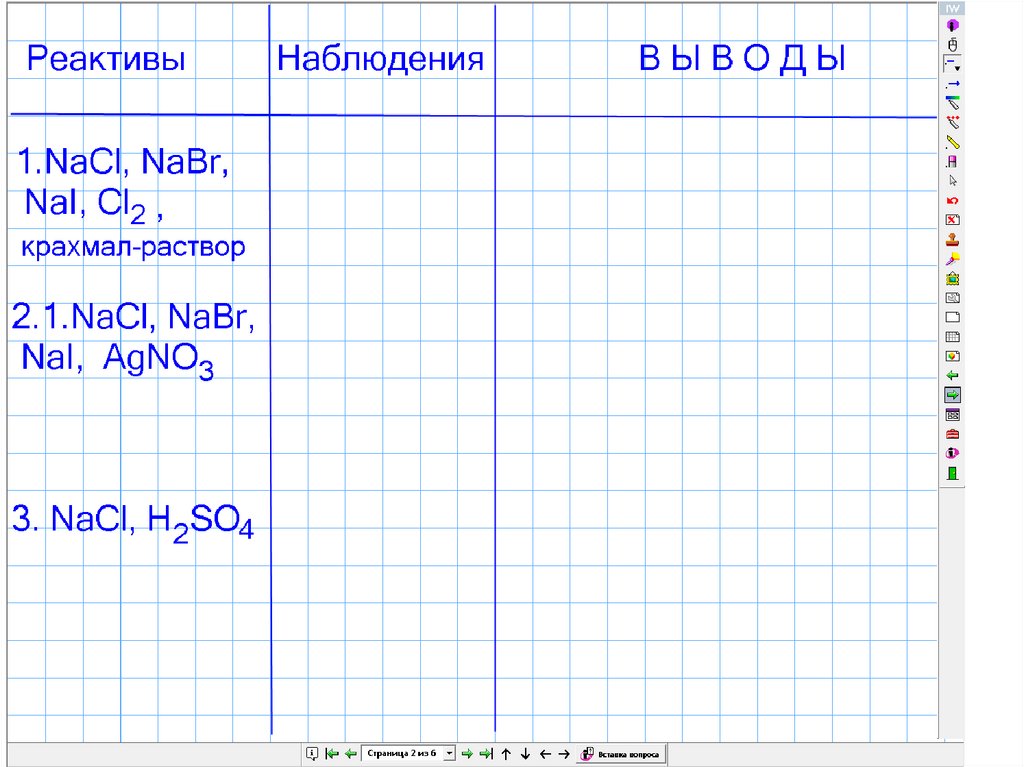This screenshot has height=767, width=1024.
Task: Move page view right with black arrow
Action: pos(564,754)
